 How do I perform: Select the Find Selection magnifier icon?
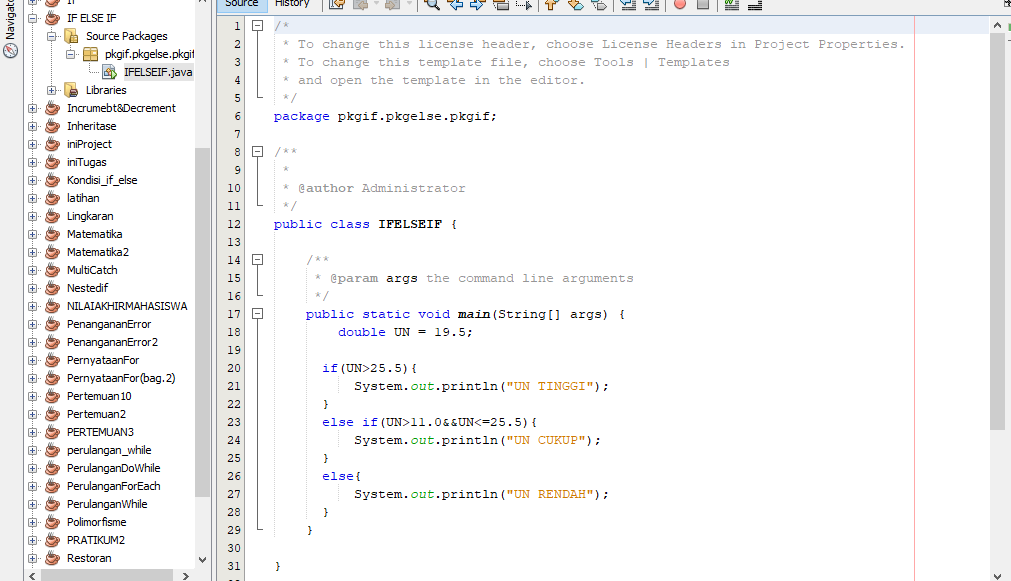(x=432, y=6)
